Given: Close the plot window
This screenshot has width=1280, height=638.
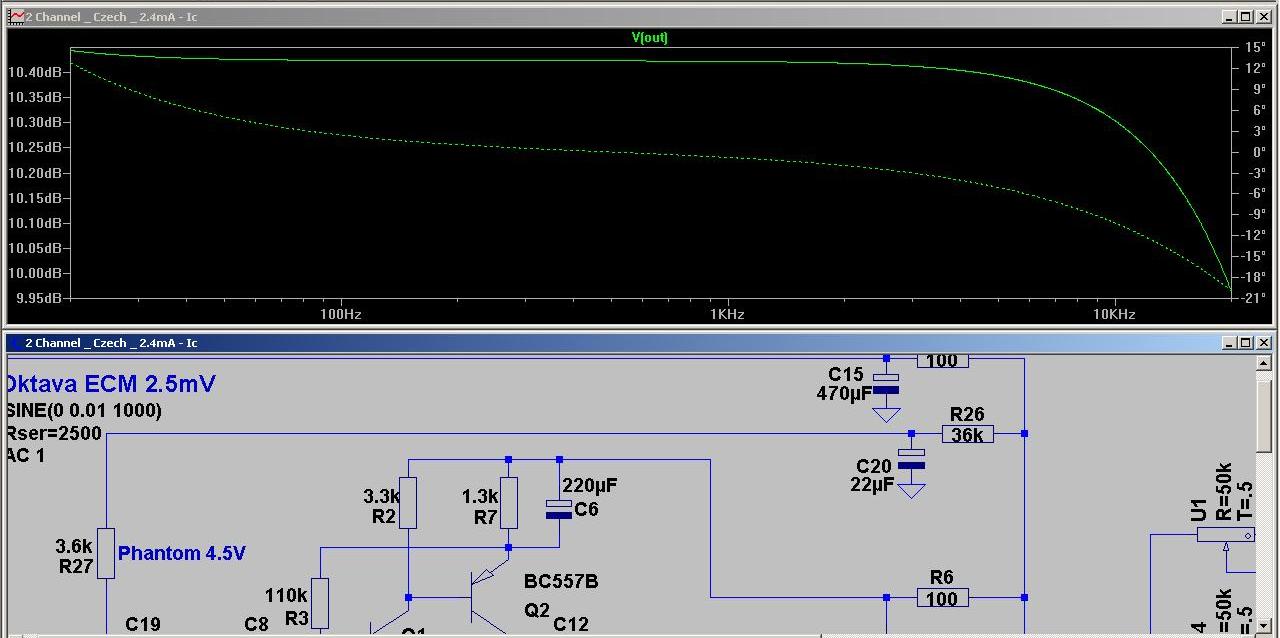Looking at the screenshot, I should 1262,17.
